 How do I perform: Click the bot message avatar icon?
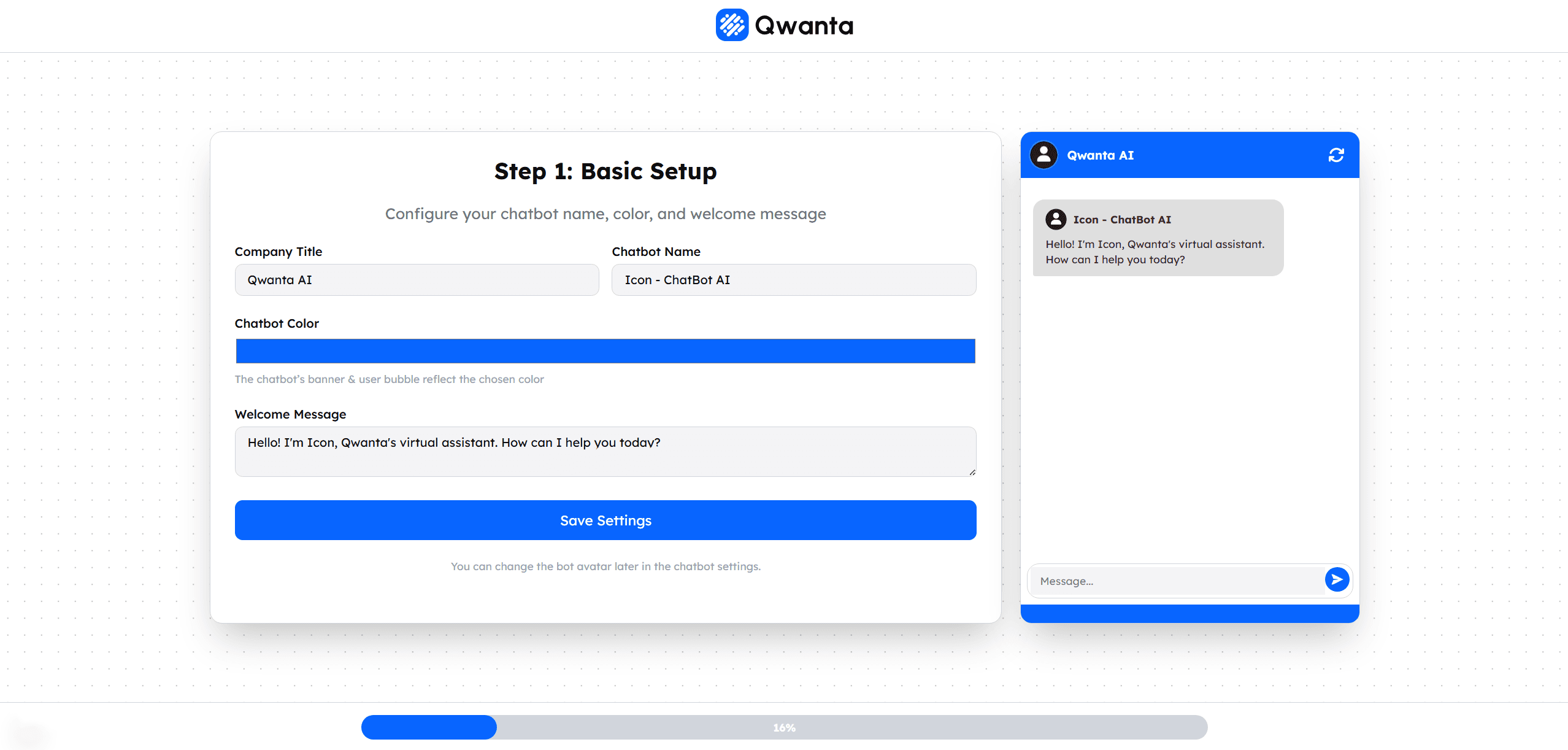(x=1055, y=219)
